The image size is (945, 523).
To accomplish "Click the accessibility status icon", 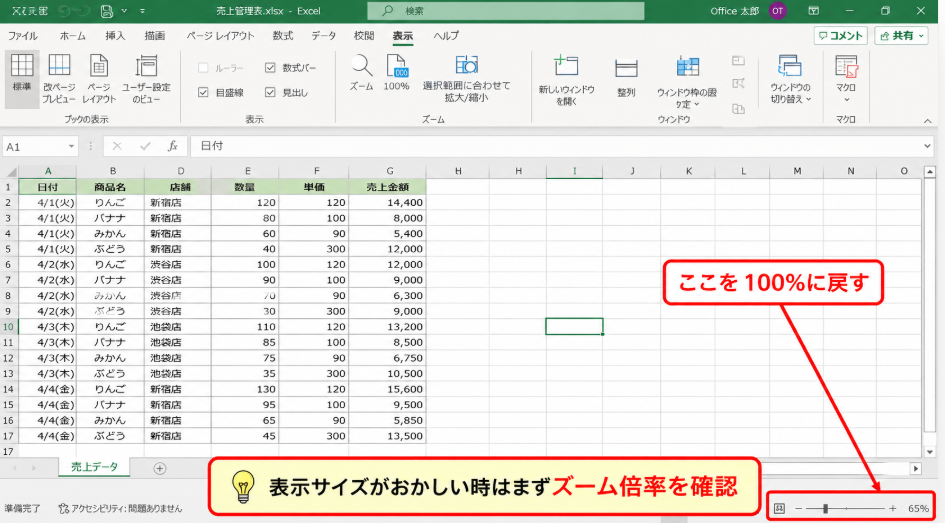I will pyautogui.click(x=63, y=509).
